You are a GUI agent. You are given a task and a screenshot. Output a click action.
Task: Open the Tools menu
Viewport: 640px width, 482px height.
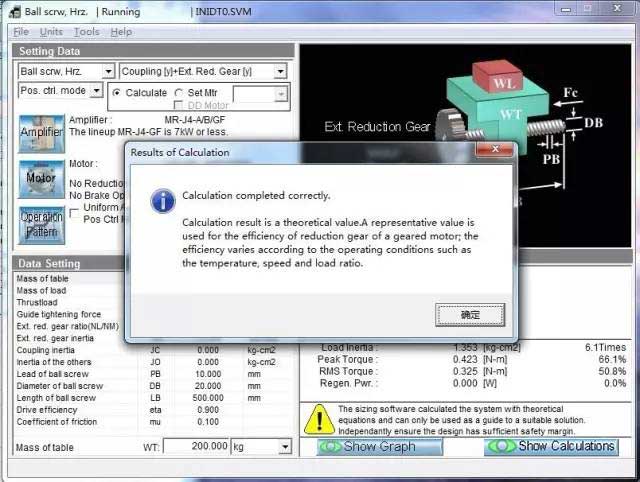point(86,32)
